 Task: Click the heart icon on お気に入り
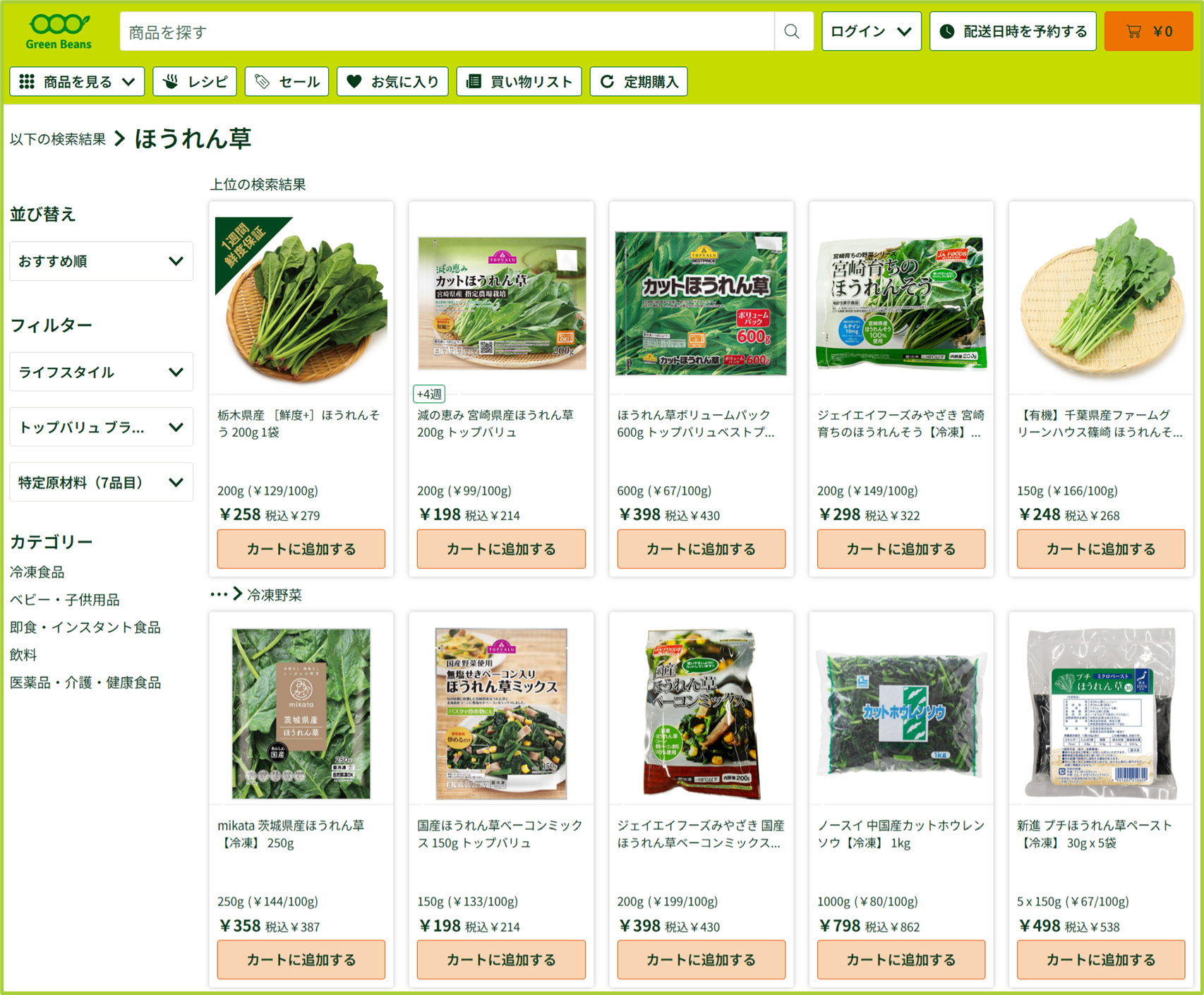354,82
